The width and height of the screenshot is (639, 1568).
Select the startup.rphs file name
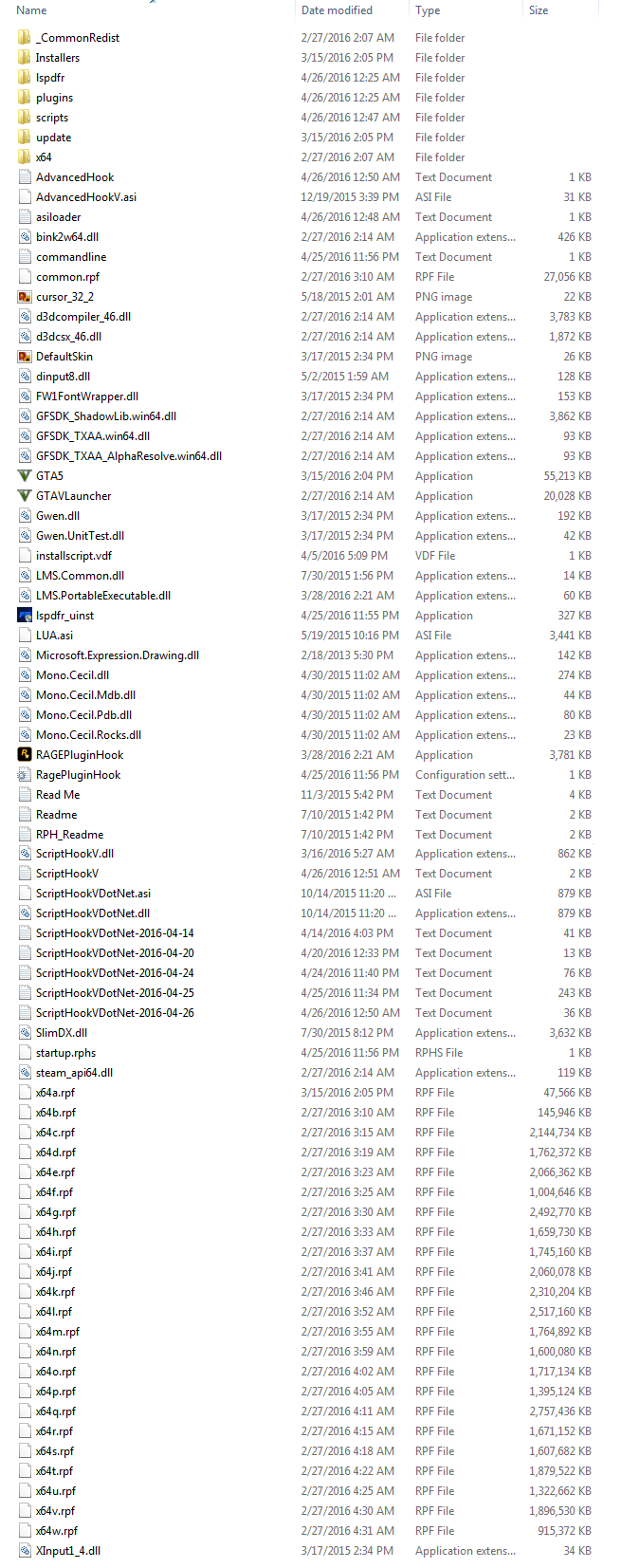click(66, 1053)
